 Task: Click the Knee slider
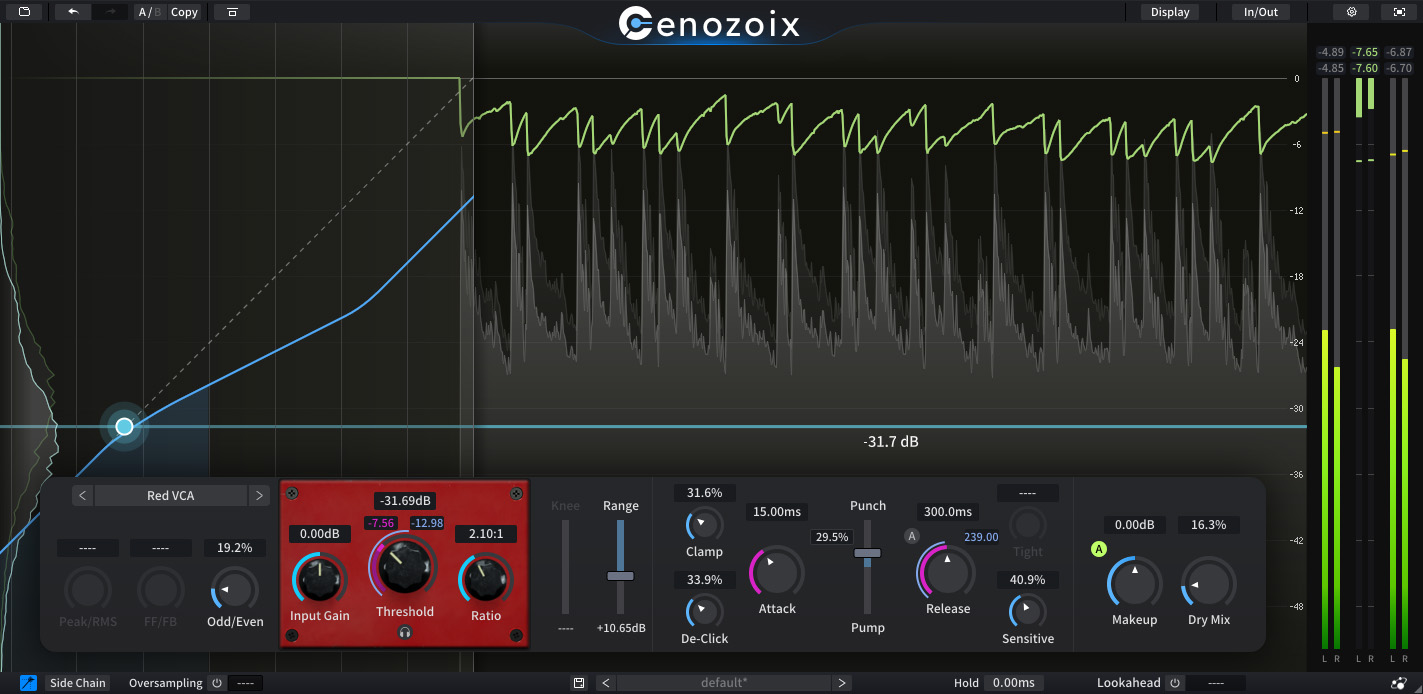(x=565, y=567)
